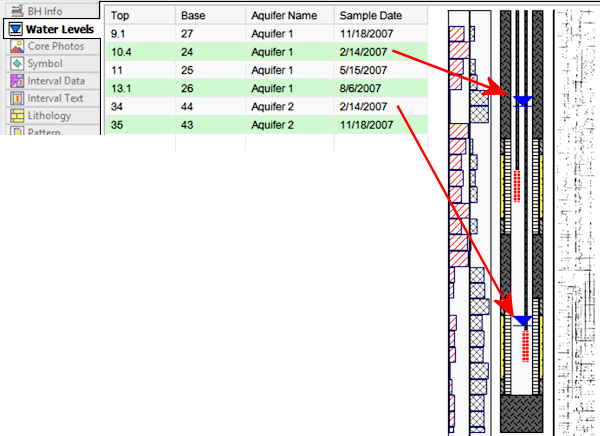Screen dimensions: 600x436
Task: Select the 8/6/2007 sample date cell
Action: pyautogui.click(x=380, y=88)
